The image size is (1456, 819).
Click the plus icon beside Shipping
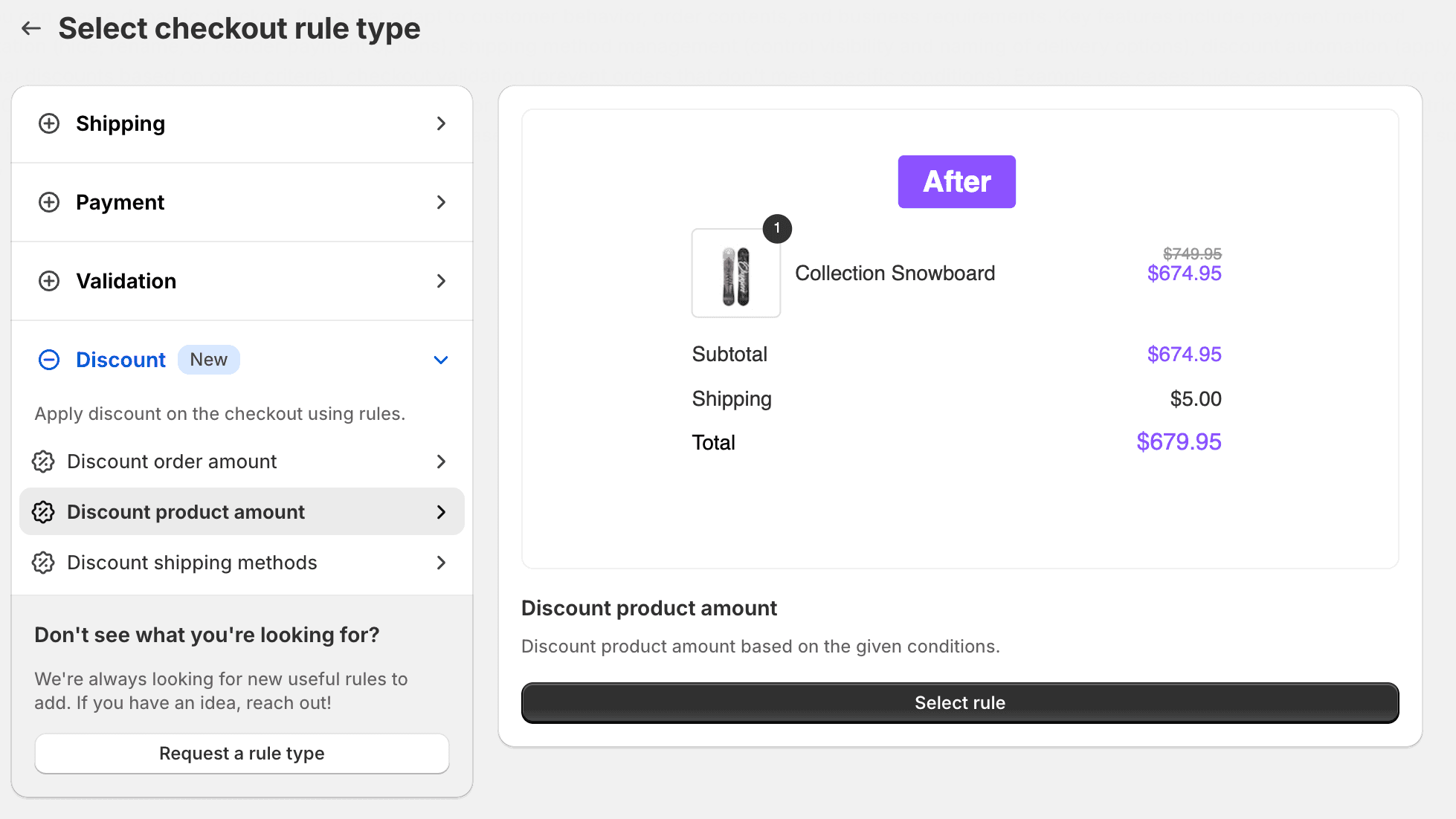coord(49,123)
